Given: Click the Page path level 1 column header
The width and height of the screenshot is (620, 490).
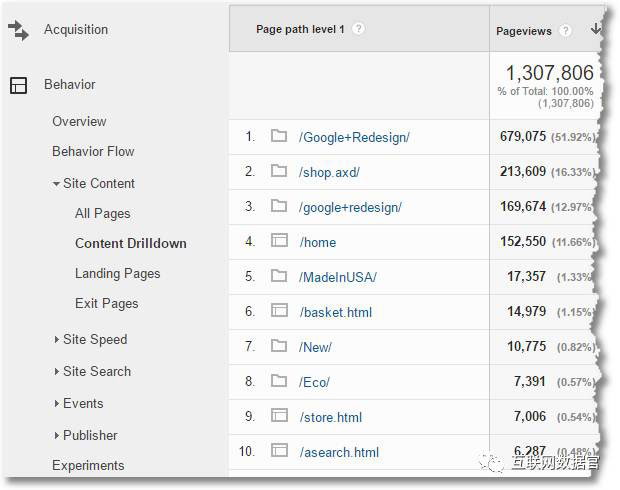Looking at the screenshot, I should 300,29.
